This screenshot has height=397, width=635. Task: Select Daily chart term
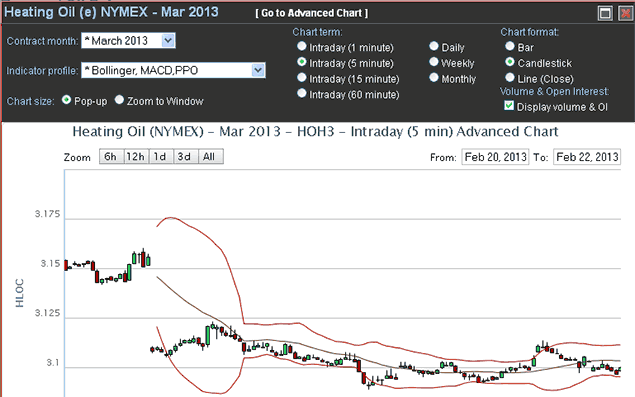(434, 46)
